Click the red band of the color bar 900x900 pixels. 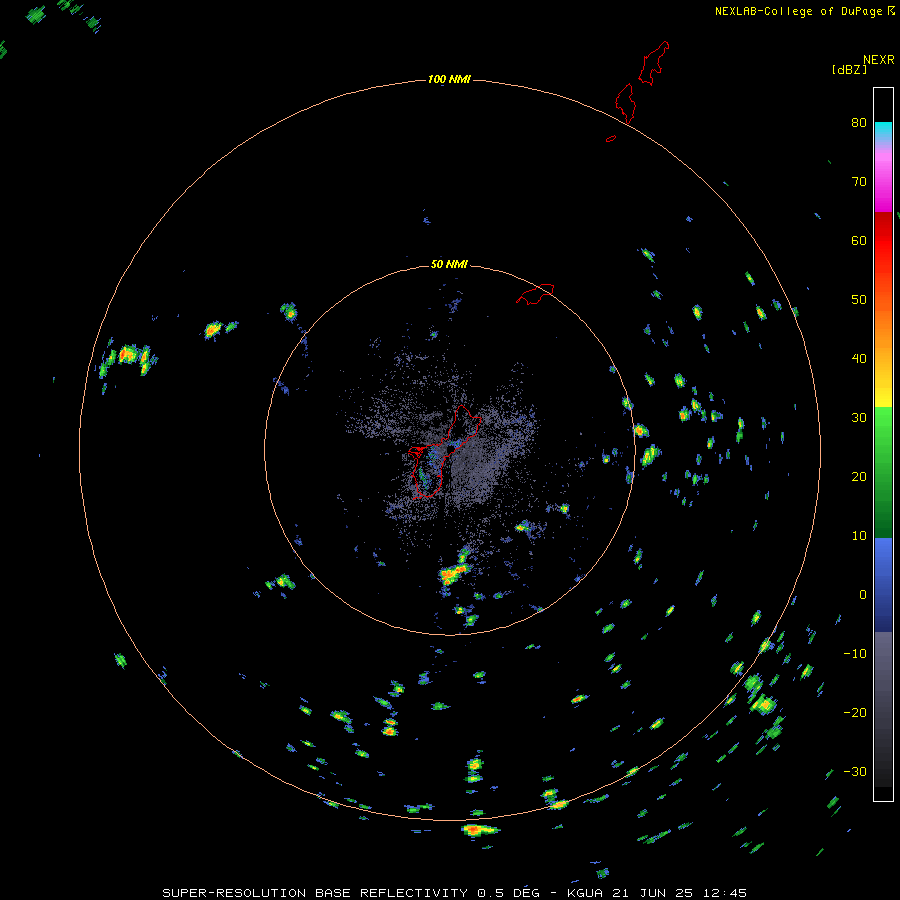(883, 241)
